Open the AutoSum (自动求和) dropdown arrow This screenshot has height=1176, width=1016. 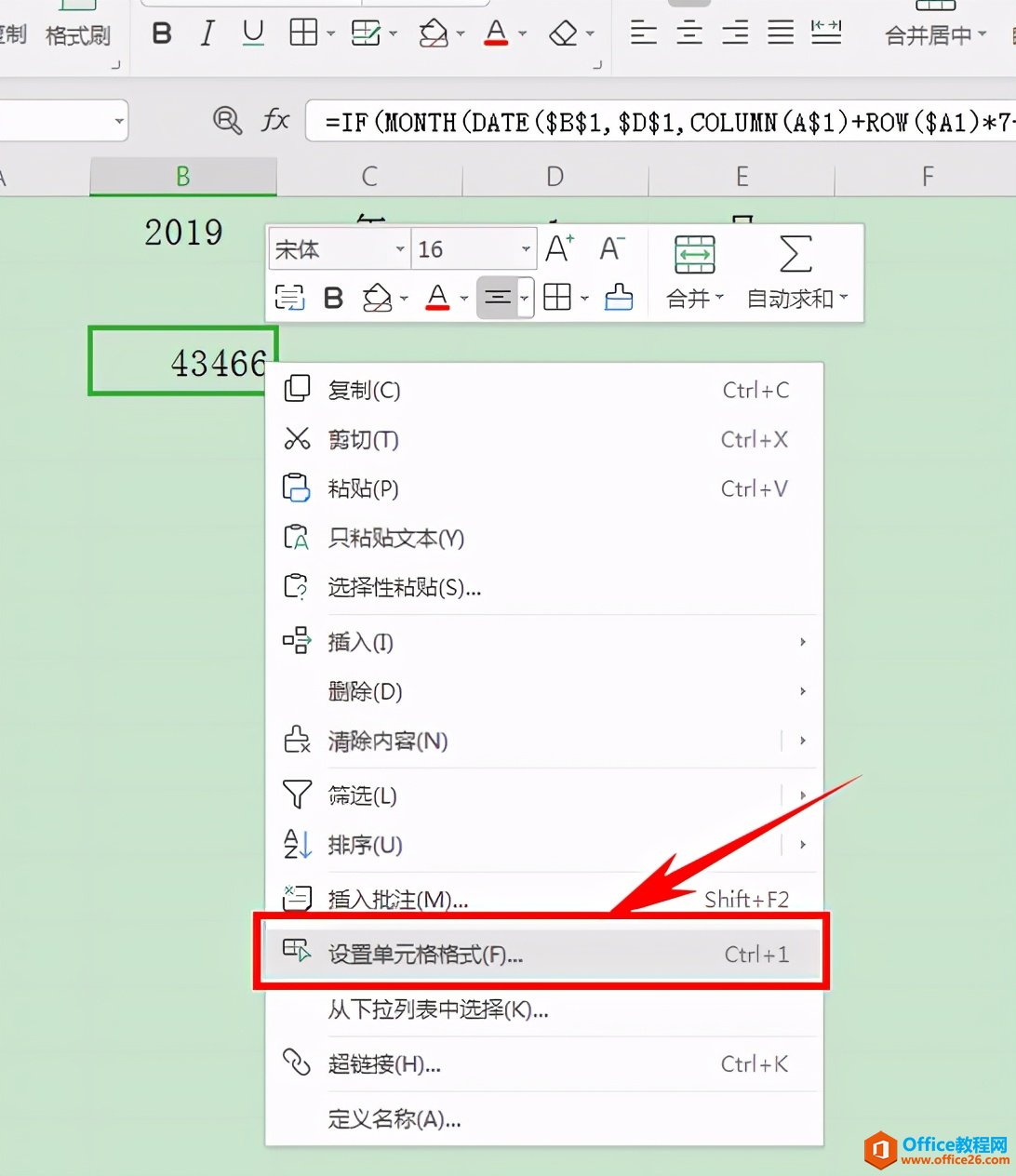tap(844, 299)
